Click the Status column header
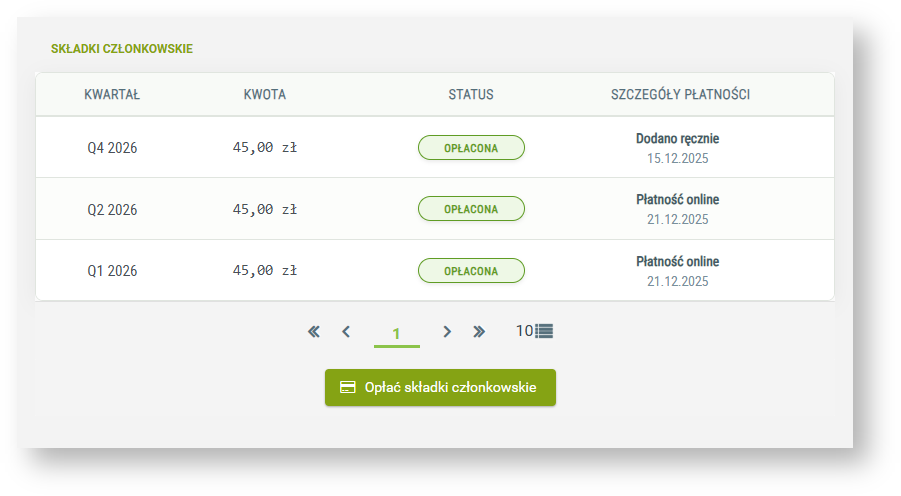901x496 pixels. 471,95
